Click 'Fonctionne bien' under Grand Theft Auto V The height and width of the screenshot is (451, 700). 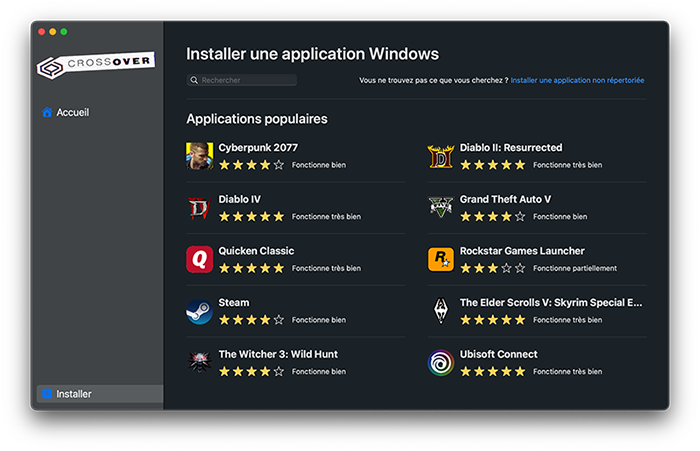[x=560, y=217]
